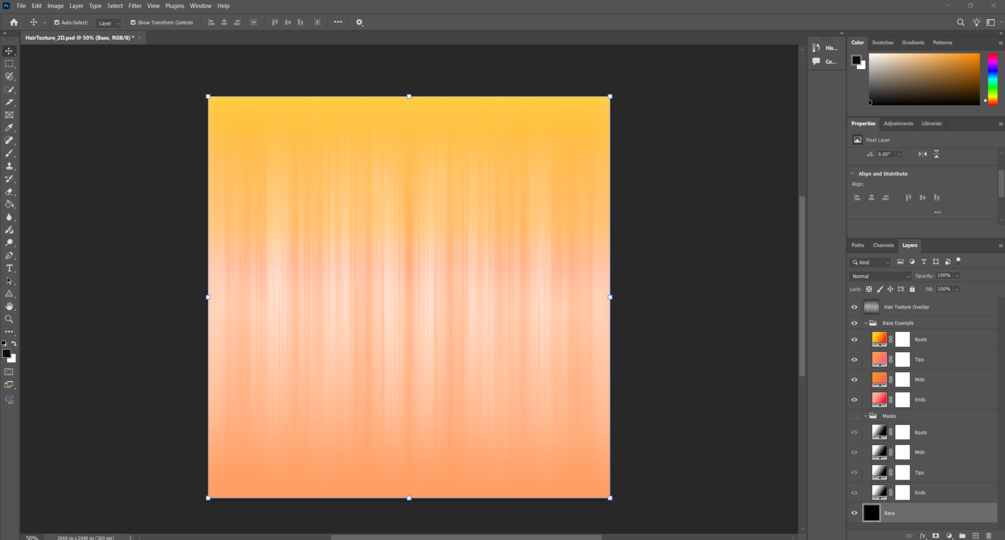
Task: Click Create new group folder icon
Action: tap(962, 536)
